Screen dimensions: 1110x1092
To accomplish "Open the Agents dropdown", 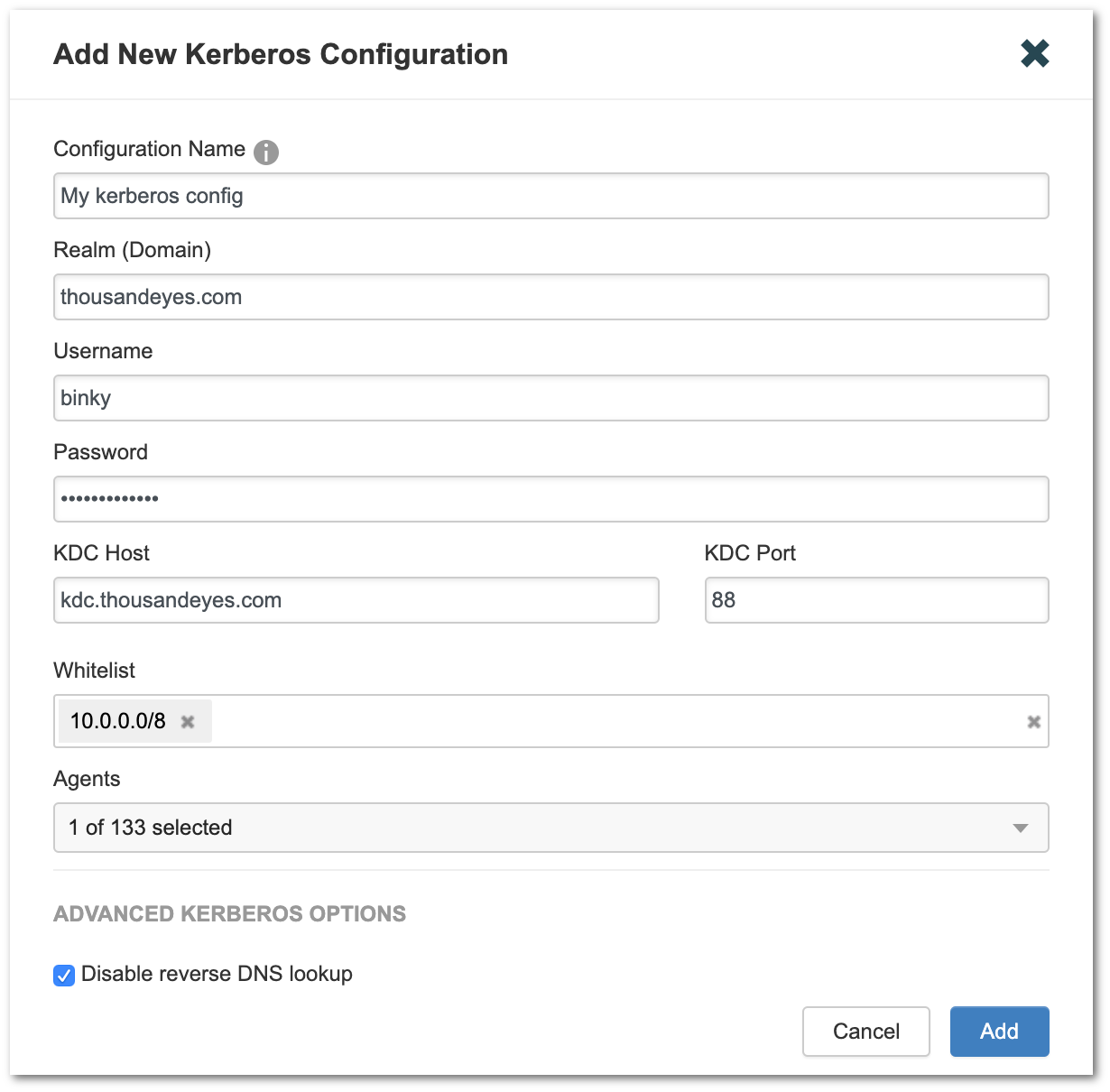I will [x=551, y=828].
